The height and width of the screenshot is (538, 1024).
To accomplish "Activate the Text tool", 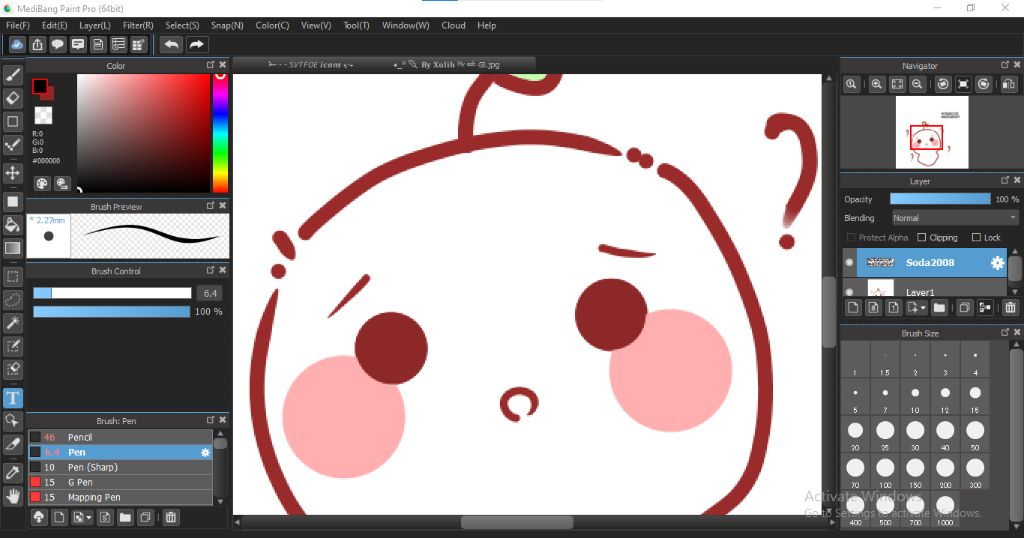I will tap(12, 398).
